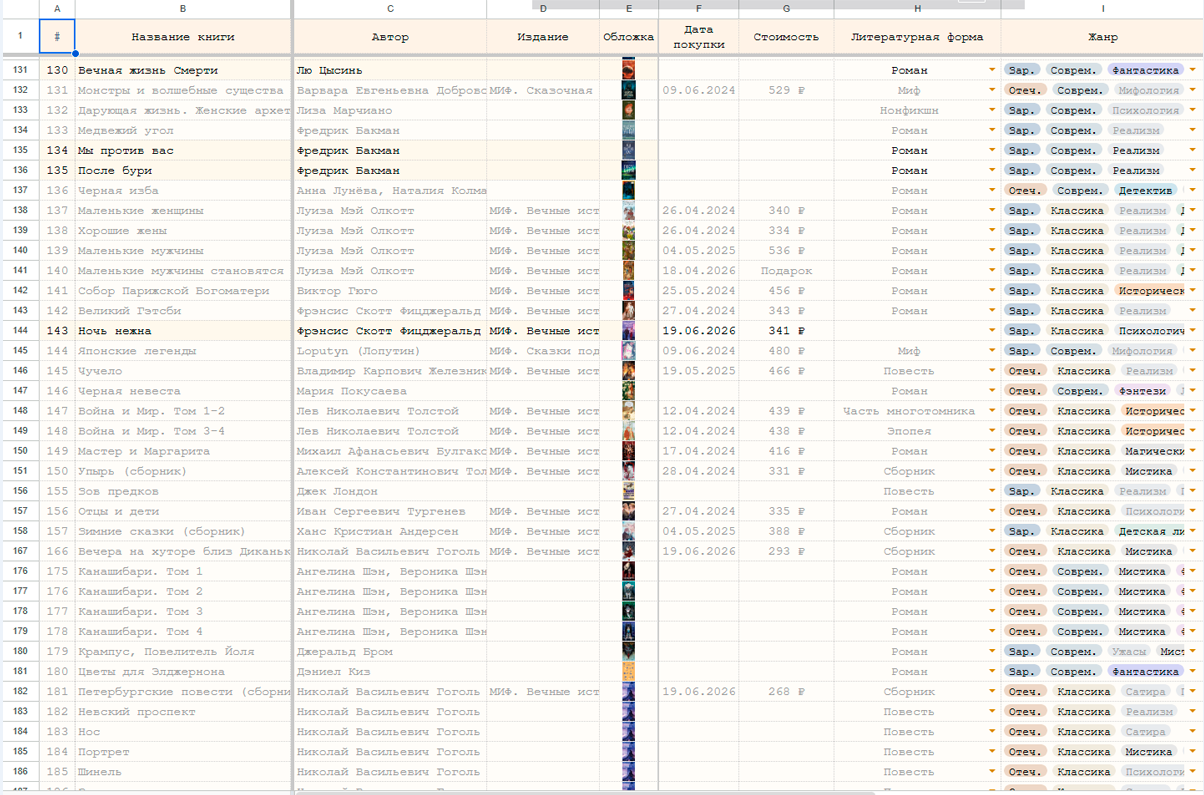Select the Лю Цысинь author cell

point(390,70)
